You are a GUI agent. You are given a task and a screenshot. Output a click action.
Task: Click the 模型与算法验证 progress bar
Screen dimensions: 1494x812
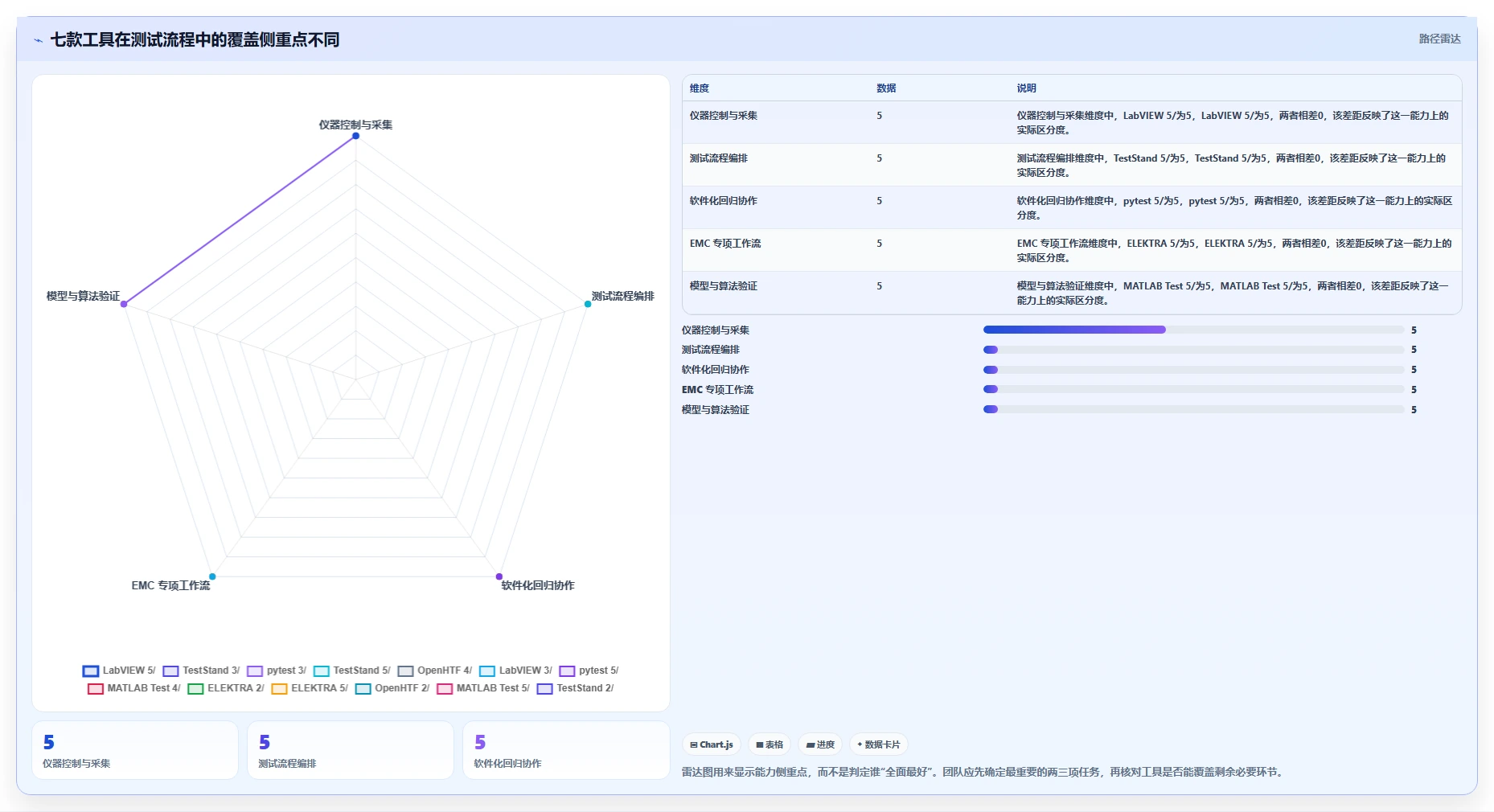1193,409
